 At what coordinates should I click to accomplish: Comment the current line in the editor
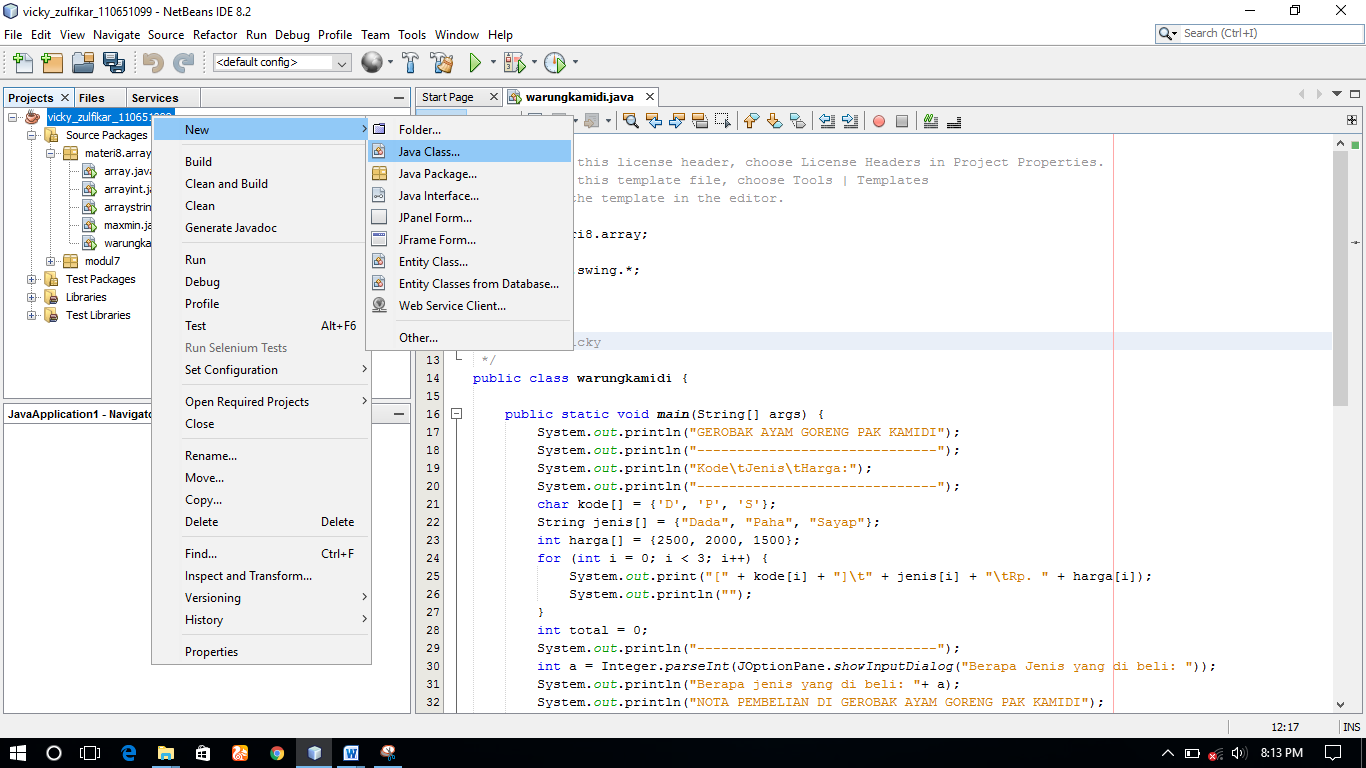[929, 120]
